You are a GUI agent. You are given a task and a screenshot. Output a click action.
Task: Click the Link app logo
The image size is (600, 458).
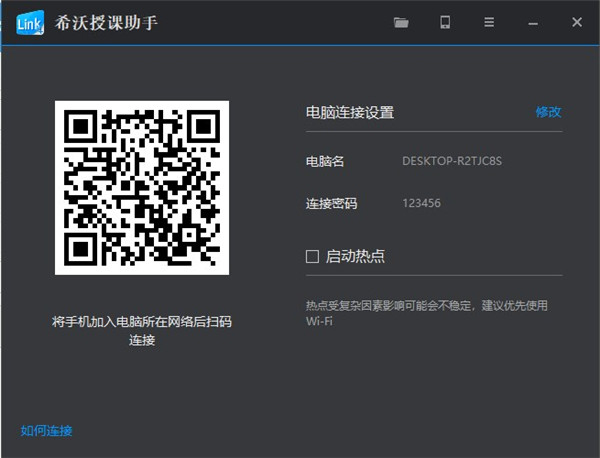30,23
